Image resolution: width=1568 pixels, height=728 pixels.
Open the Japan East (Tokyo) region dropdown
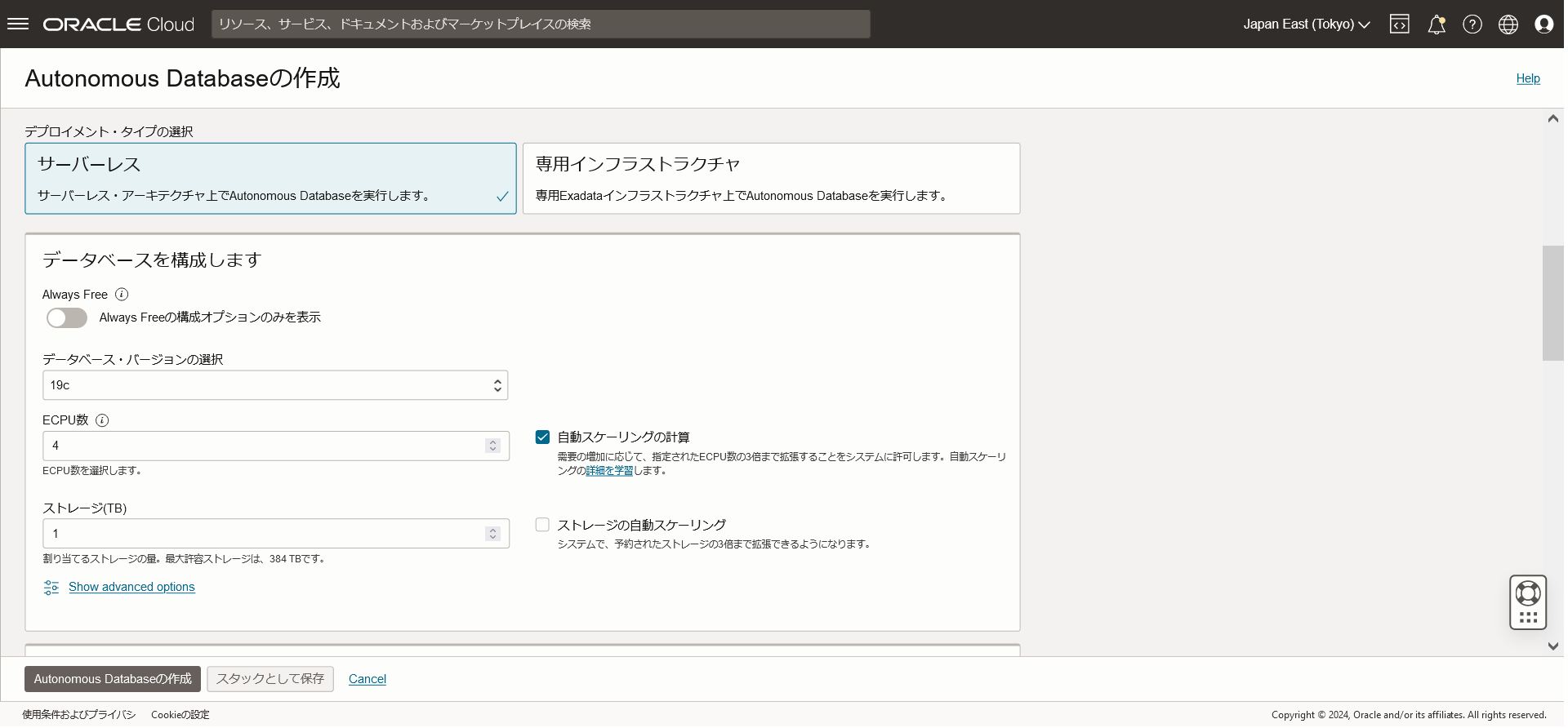(1306, 24)
